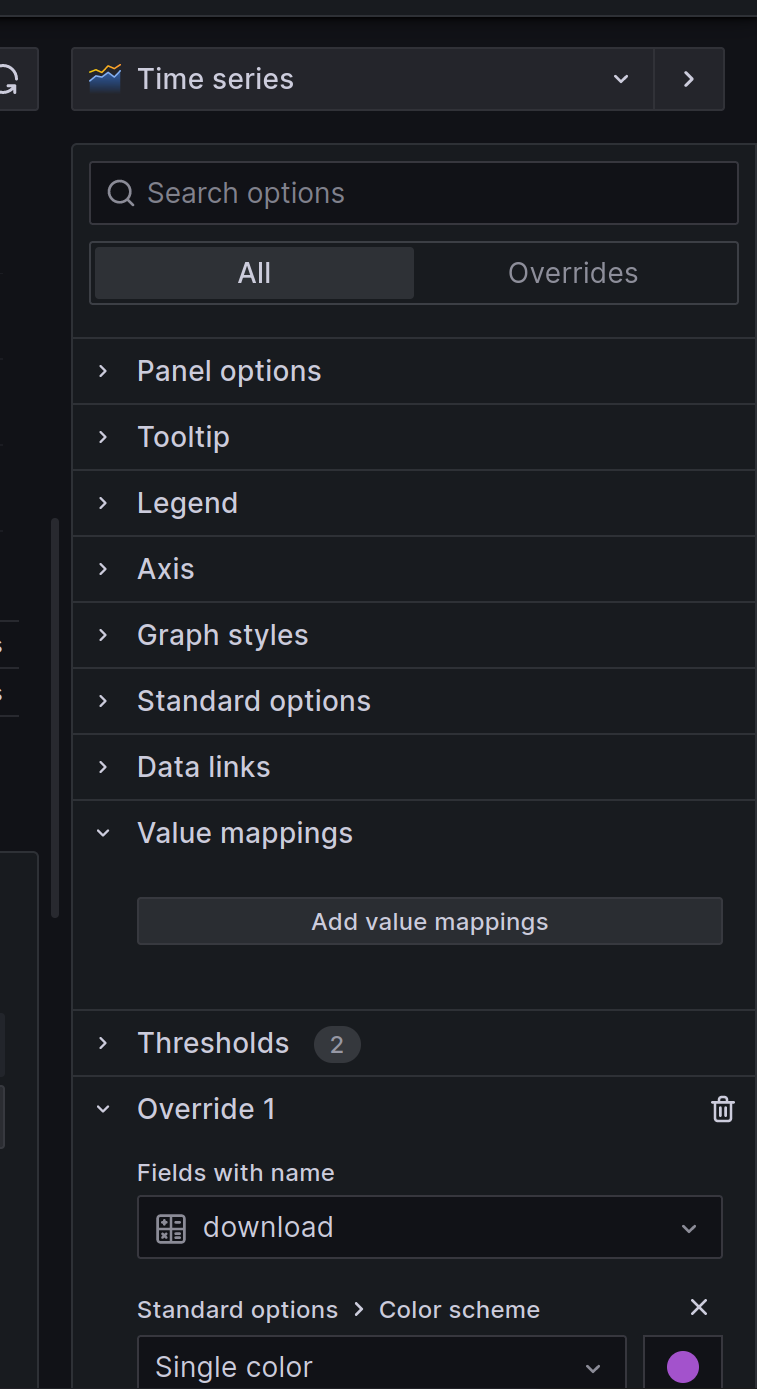
Task: Click Add value mappings button
Action: (x=429, y=921)
